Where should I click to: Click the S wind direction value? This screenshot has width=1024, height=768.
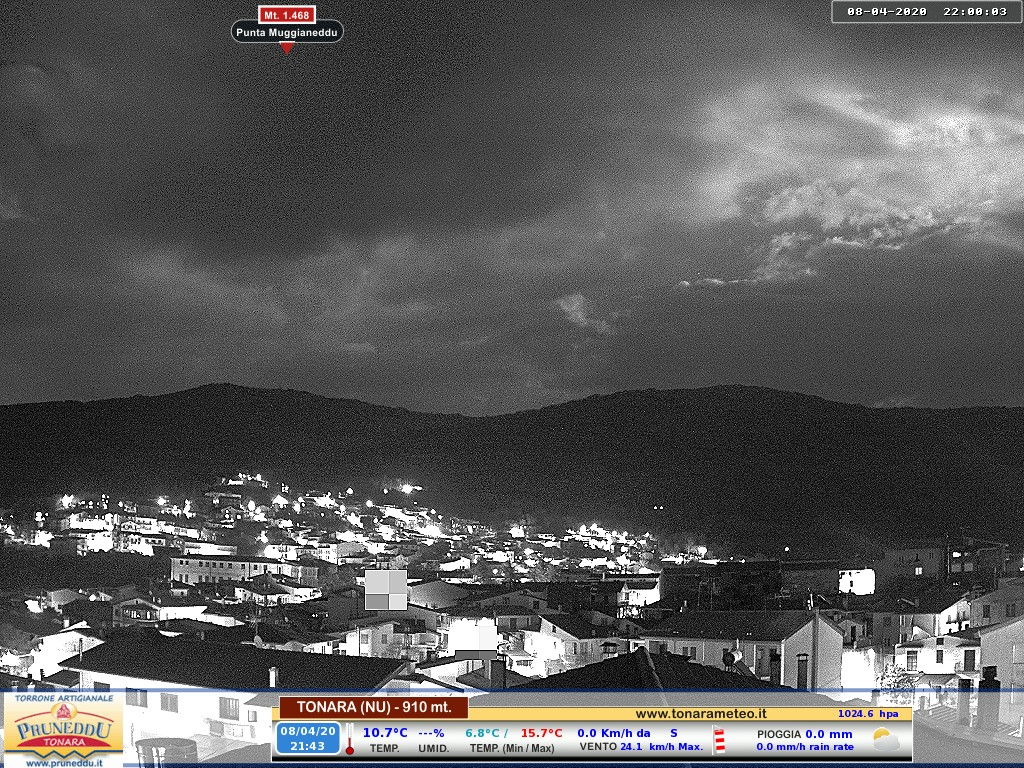(674, 733)
